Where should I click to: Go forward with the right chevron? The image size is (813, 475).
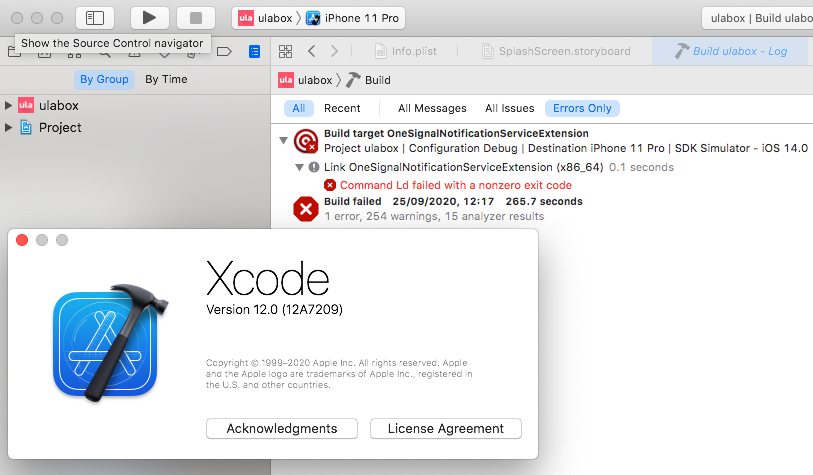coord(334,51)
